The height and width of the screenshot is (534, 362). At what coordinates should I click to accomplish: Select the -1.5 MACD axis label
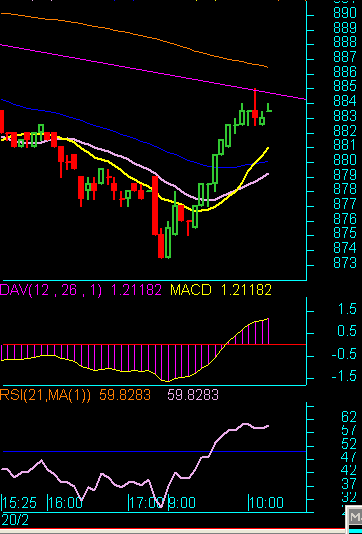click(x=344, y=377)
